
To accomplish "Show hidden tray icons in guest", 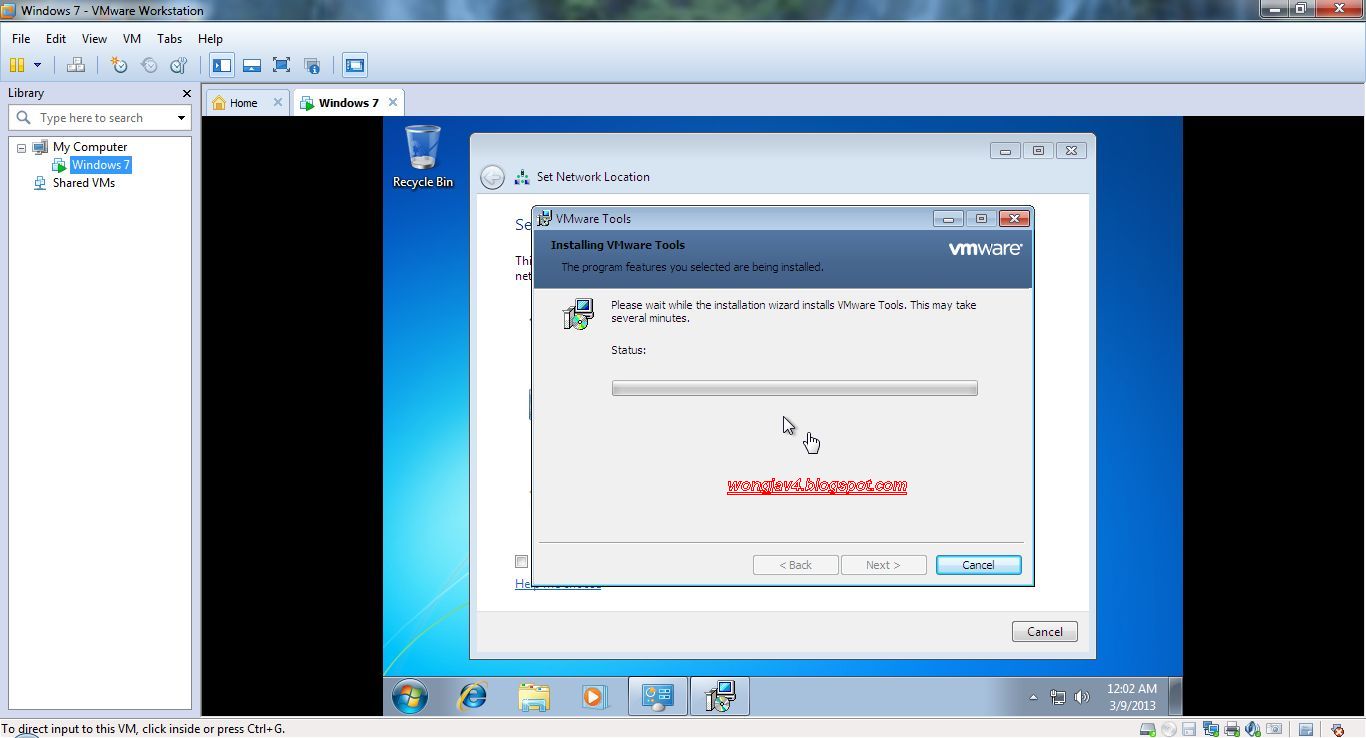I will click(x=1033, y=697).
